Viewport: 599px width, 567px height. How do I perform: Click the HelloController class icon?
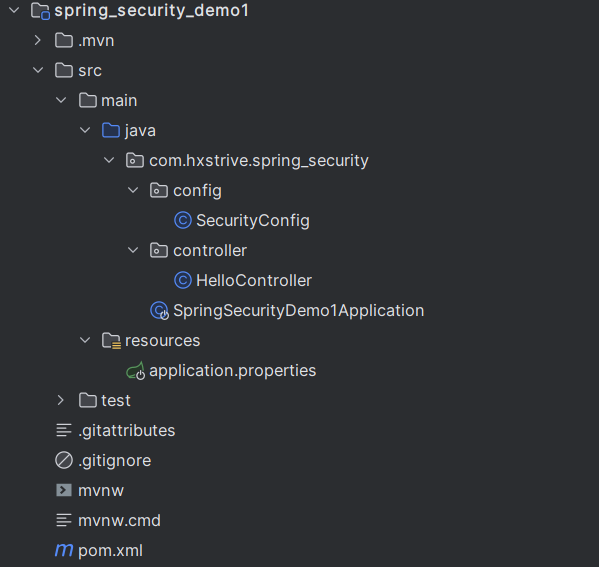pyautogui.click(x=183, y=280)
